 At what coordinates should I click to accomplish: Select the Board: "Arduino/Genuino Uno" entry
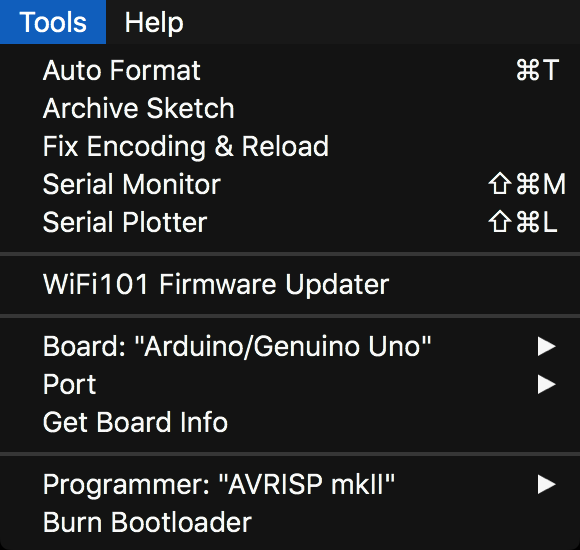tap(290, 347)
